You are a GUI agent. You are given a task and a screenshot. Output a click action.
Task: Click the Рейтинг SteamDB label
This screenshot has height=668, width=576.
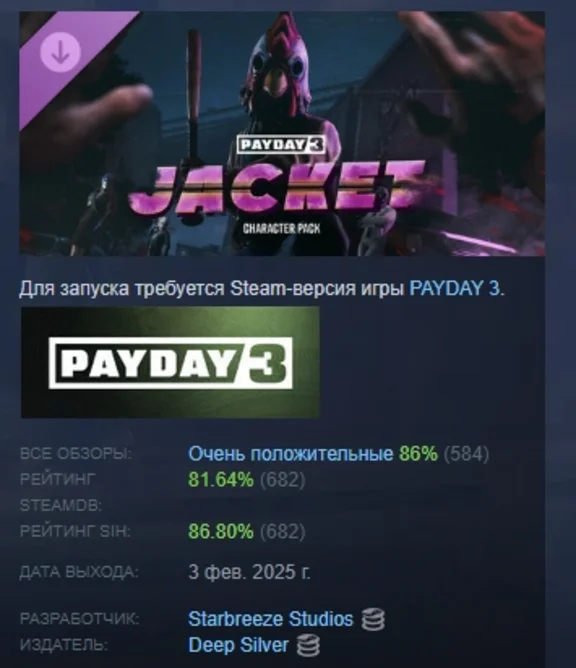coord(61,492)
